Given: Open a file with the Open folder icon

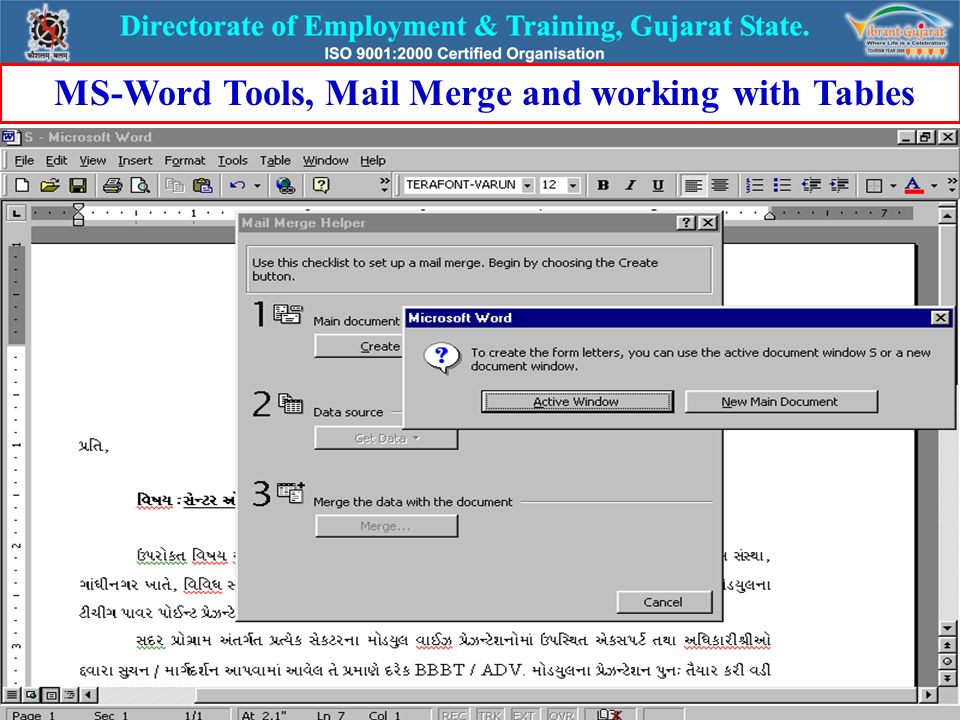Looking at the screenshot, I should [50, 185].
